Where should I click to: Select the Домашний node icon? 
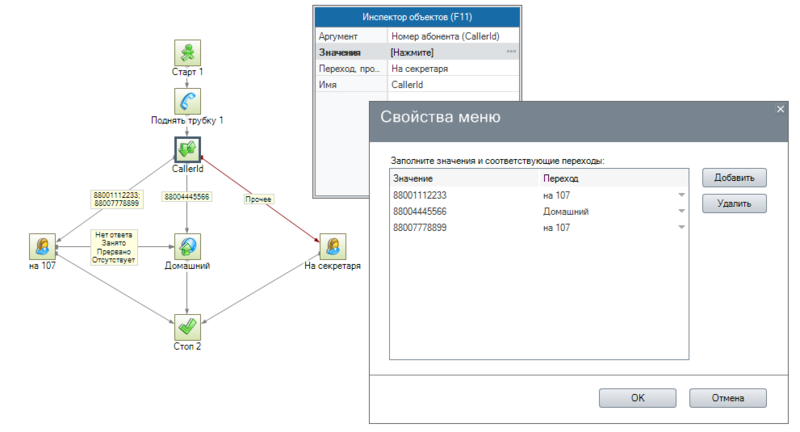coord(187,246)
